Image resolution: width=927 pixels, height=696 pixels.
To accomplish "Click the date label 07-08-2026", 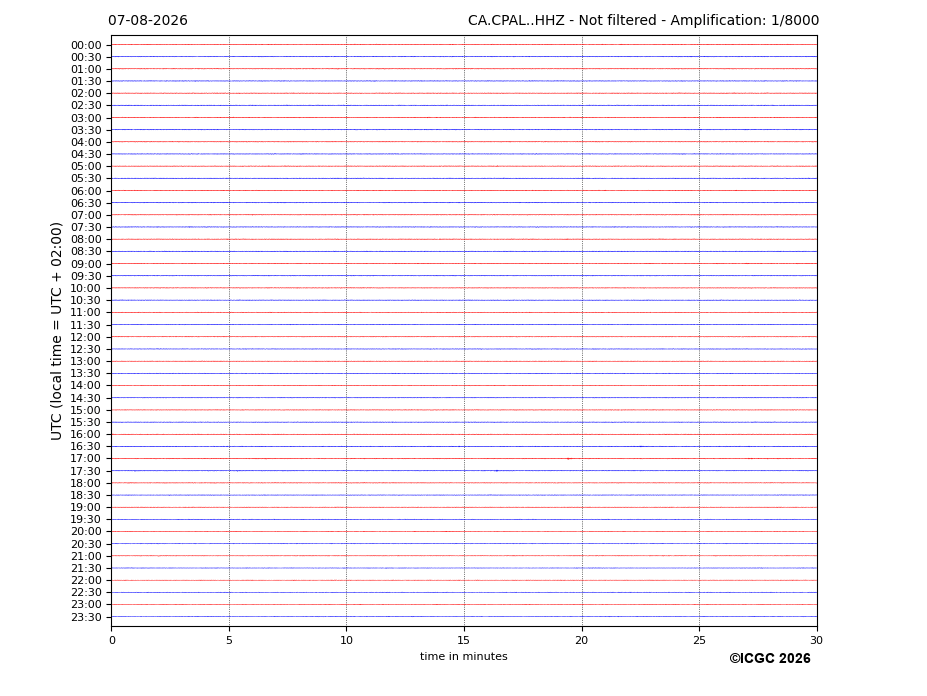I will (148, 20).
